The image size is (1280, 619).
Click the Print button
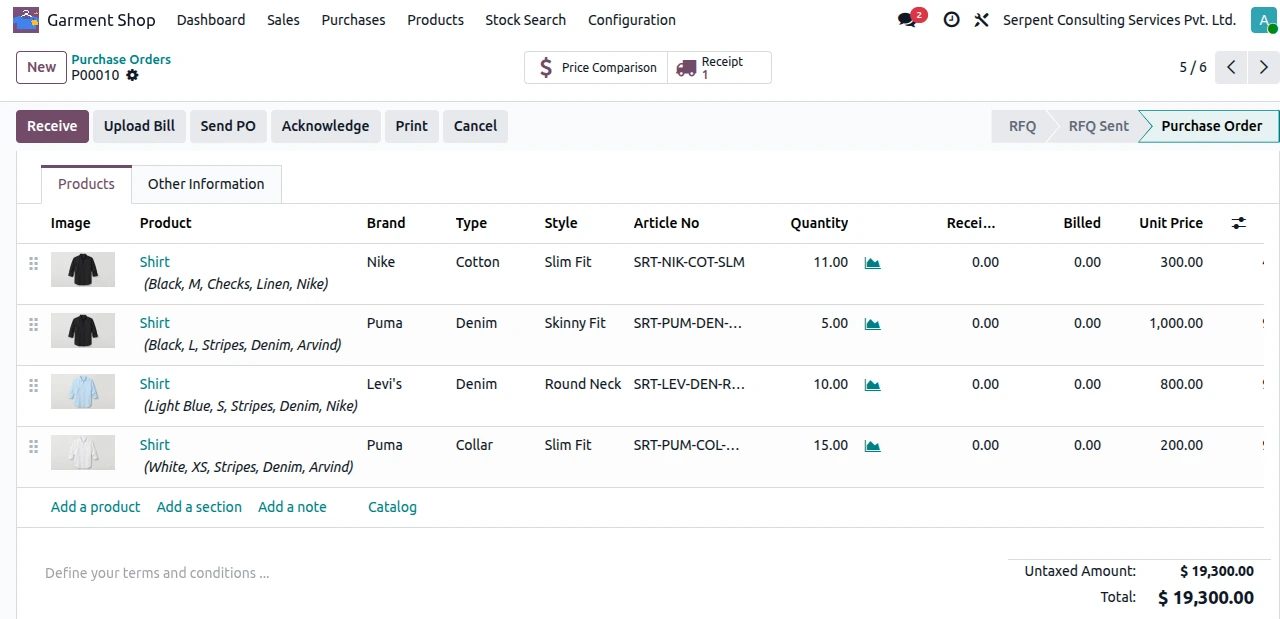pos(411,126)
